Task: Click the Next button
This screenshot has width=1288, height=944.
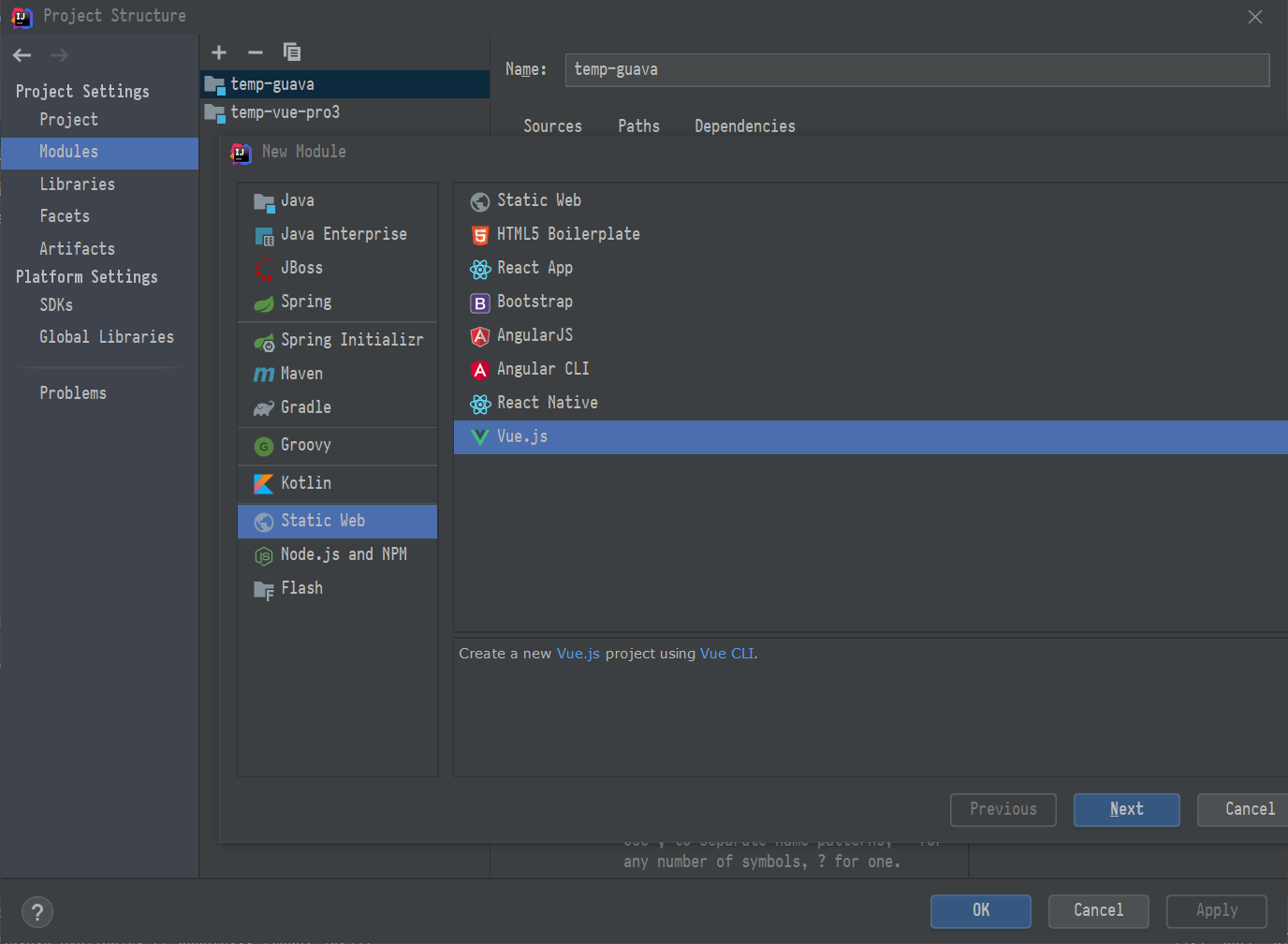Action: (x=1126, y=810)
